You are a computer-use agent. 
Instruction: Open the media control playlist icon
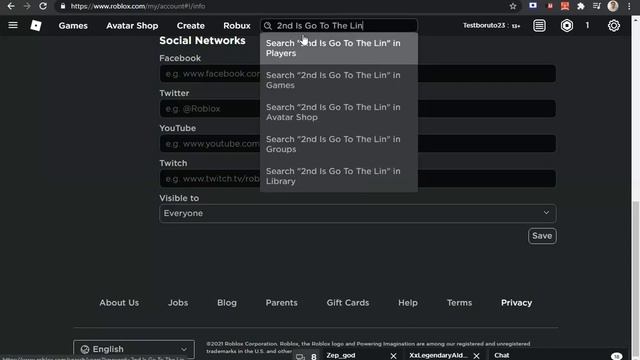[x=596, y=6]
